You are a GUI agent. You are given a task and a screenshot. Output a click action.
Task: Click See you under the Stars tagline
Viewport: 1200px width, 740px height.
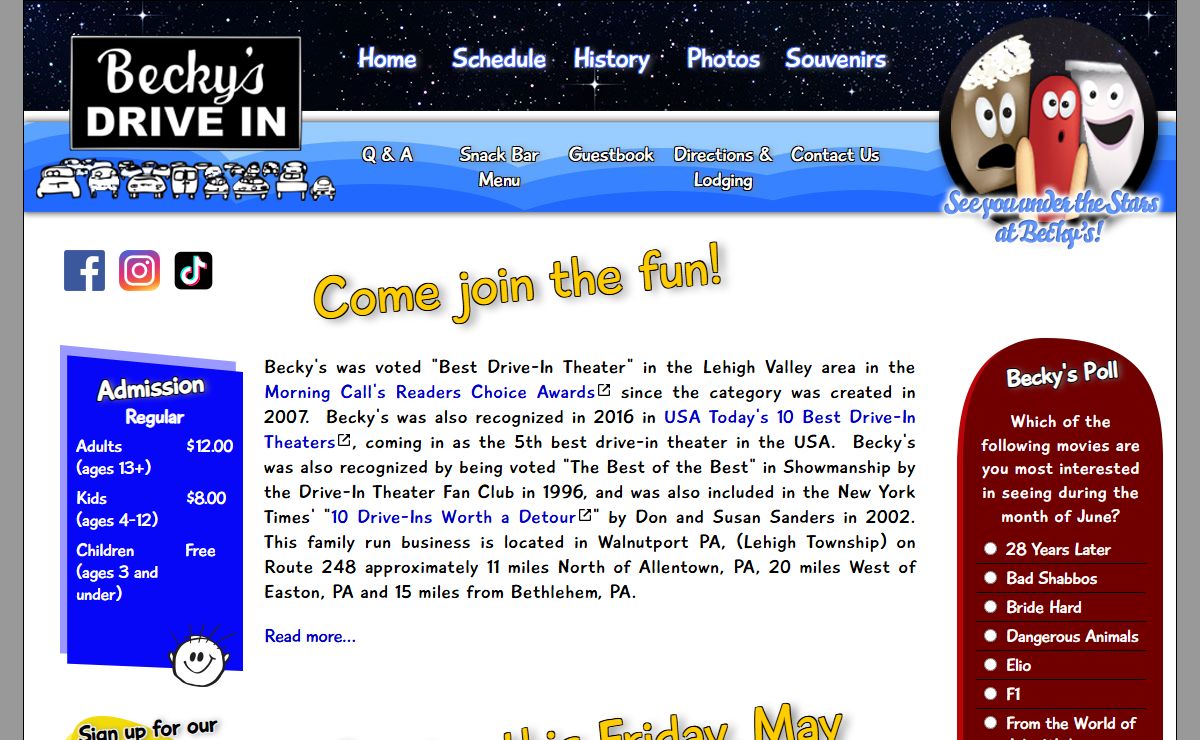pyautogui.click(x=1050, y=218)
